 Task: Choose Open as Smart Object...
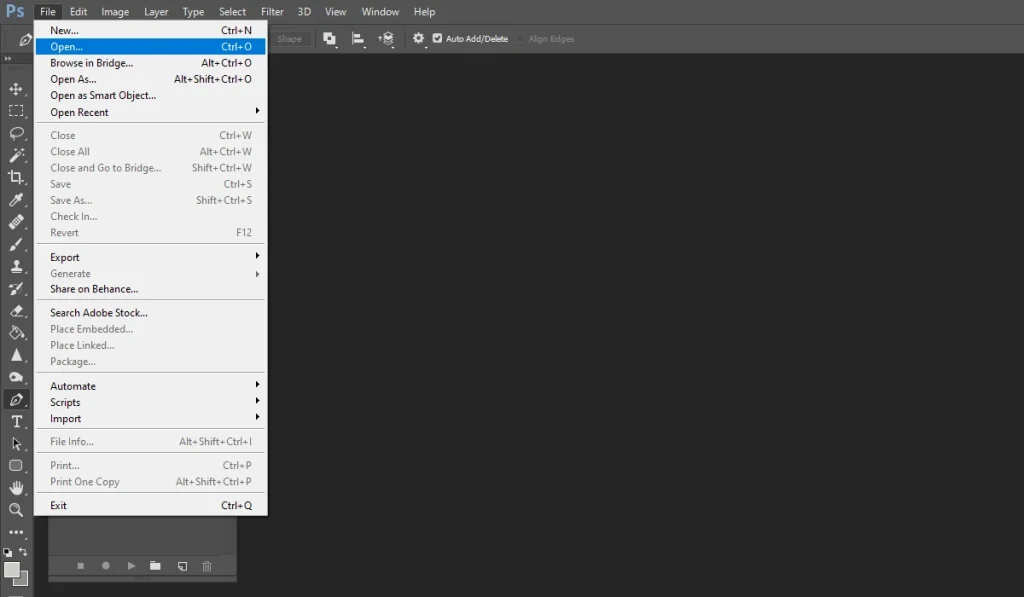click(150, 95)
